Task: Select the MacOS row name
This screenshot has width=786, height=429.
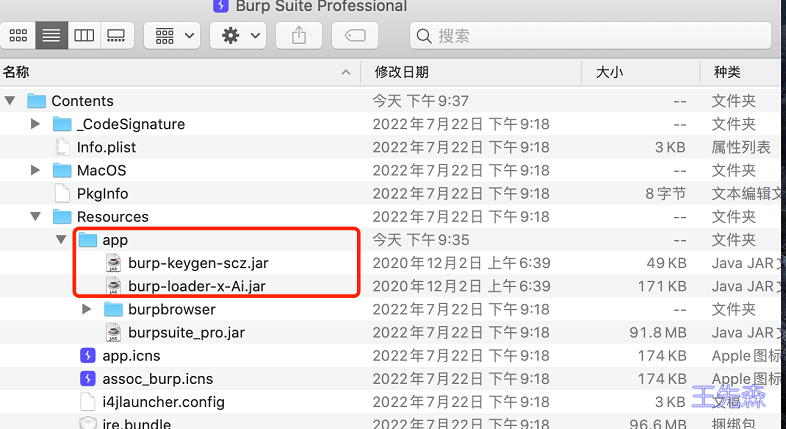Action: 101,170
